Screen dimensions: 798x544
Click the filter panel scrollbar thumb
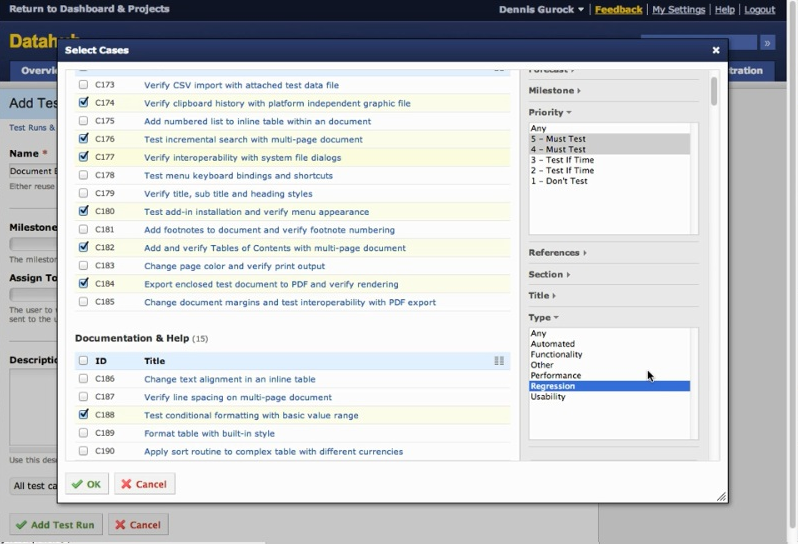(x=714, y=91)
